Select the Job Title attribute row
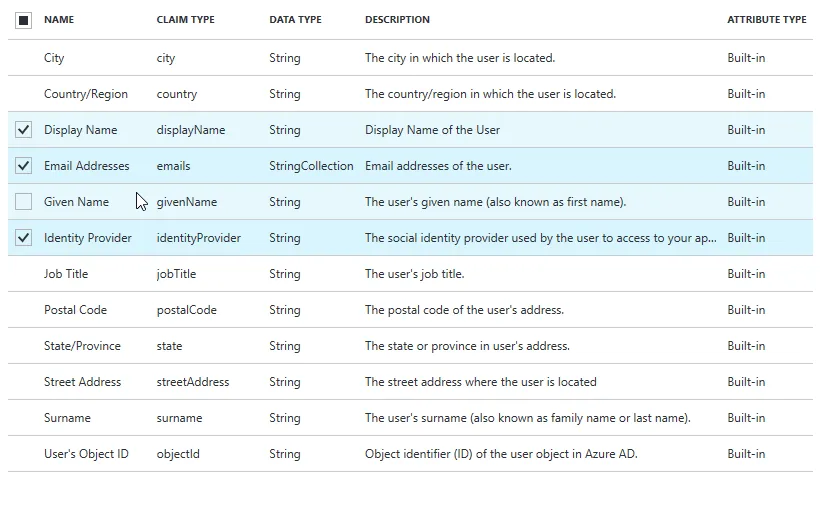827x526 pixels. (x=66, y=274)
